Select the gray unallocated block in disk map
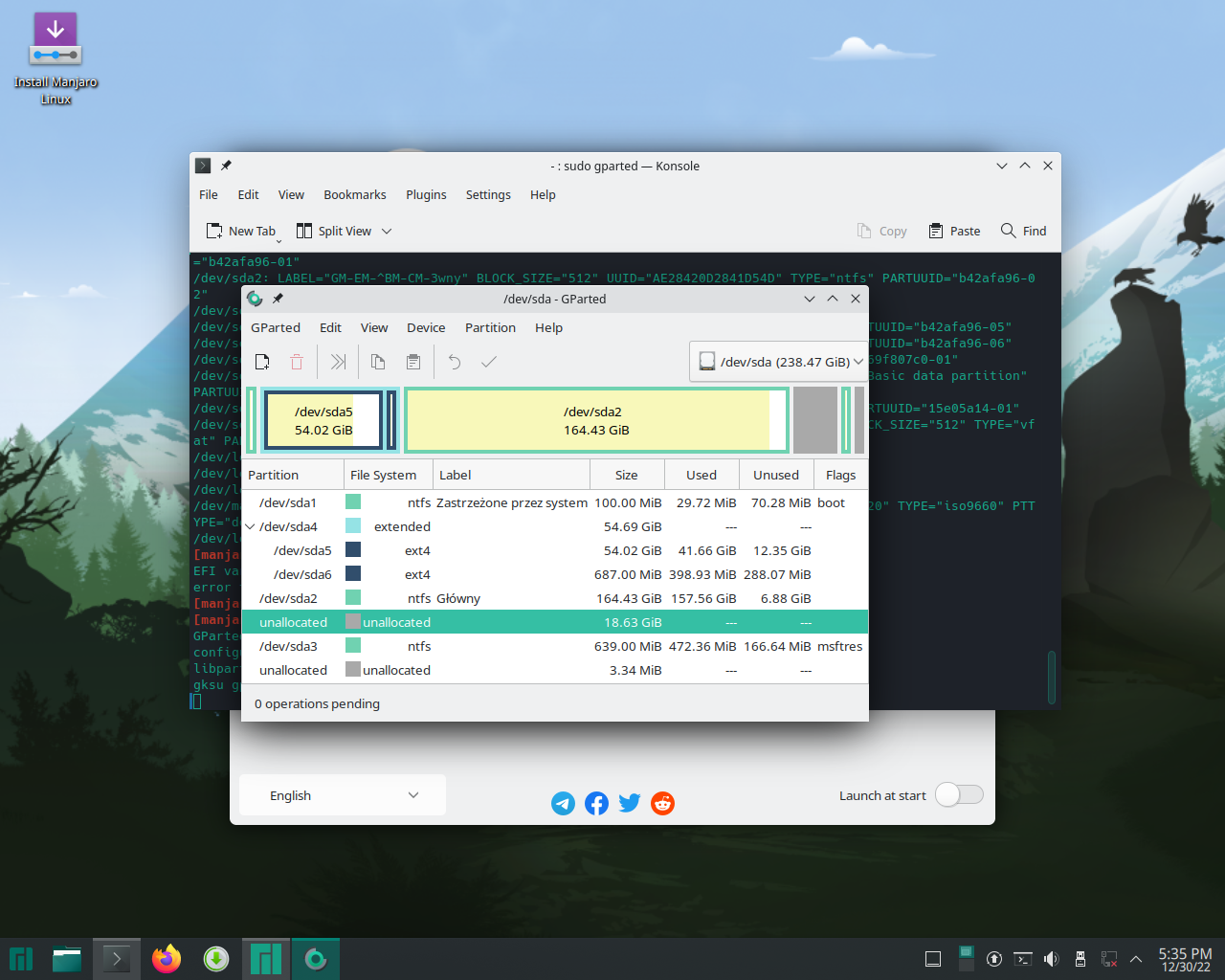Screen dimensions: 1225x980 coord(815,420)
